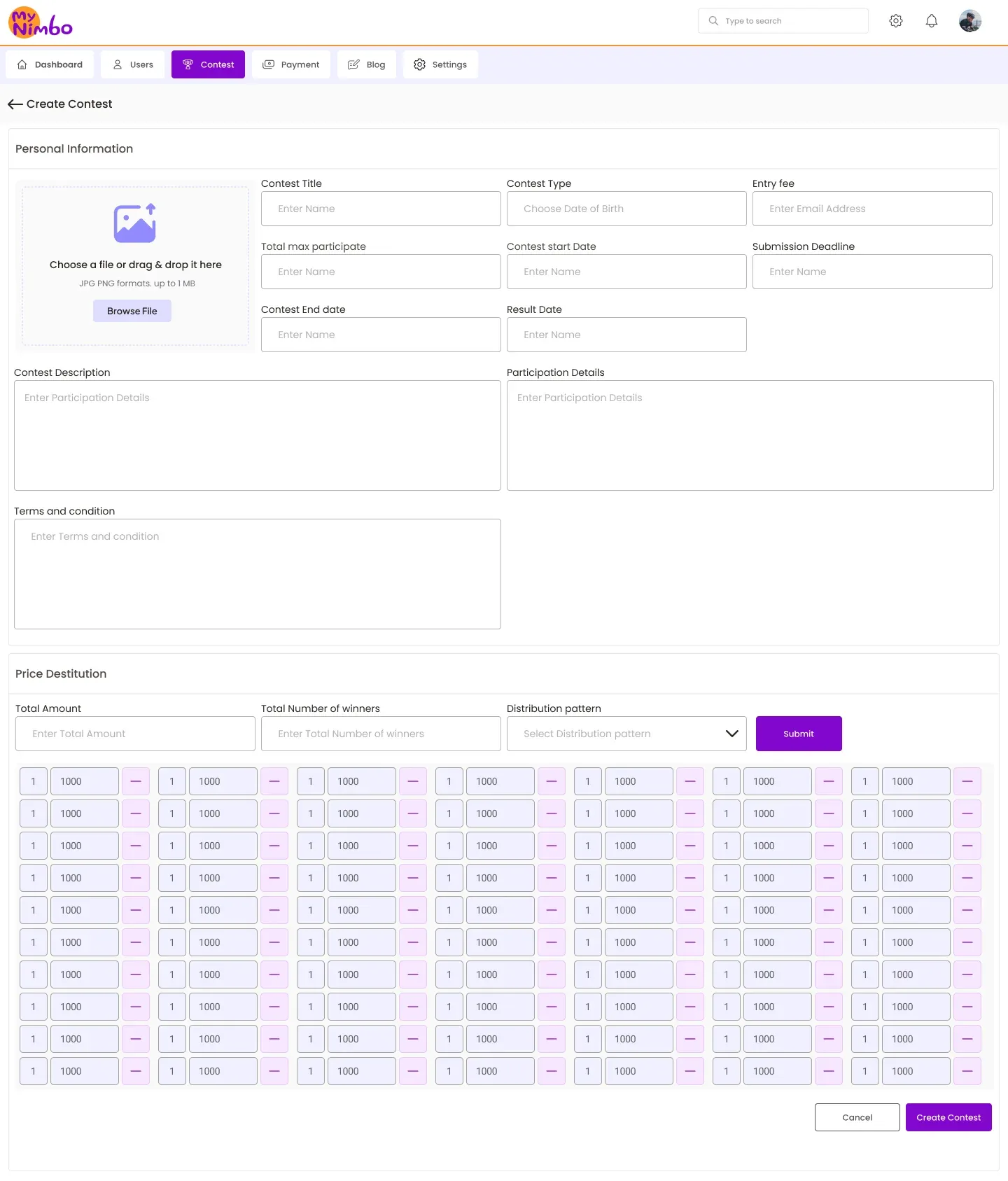Click the Terms and condition text area

point(258,574)
